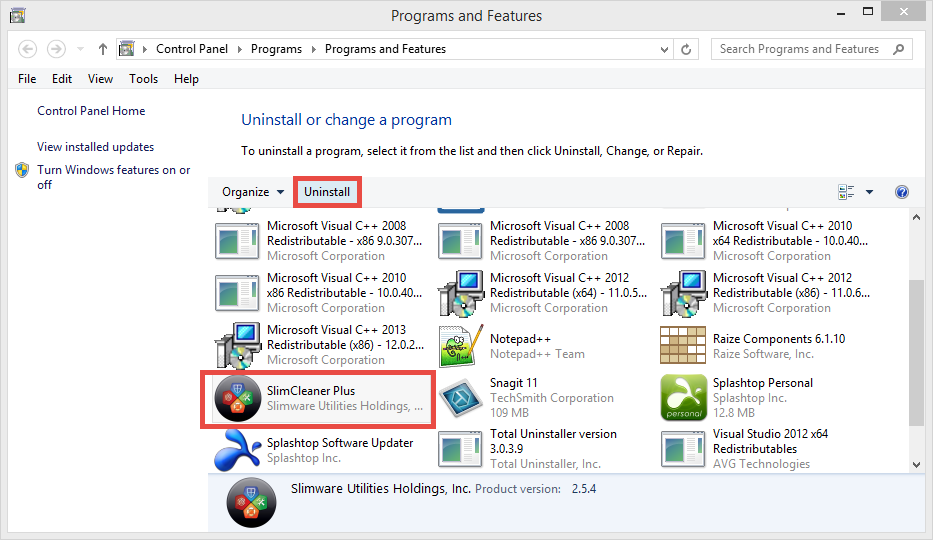This screenshot has width=933, height=540.
Task: Select Visual C++ 2010 x86 Redistributable icon
Action: [237, 293]
